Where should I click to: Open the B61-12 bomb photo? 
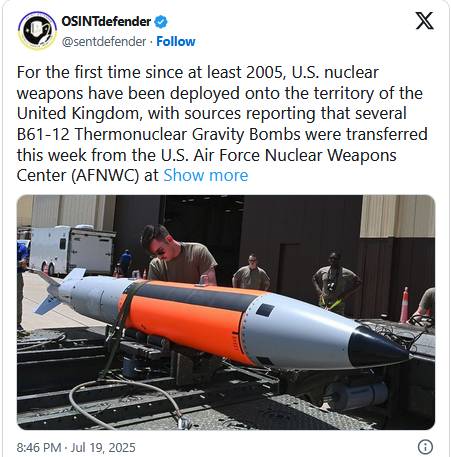pyautogui.click(x=226, y=312)
